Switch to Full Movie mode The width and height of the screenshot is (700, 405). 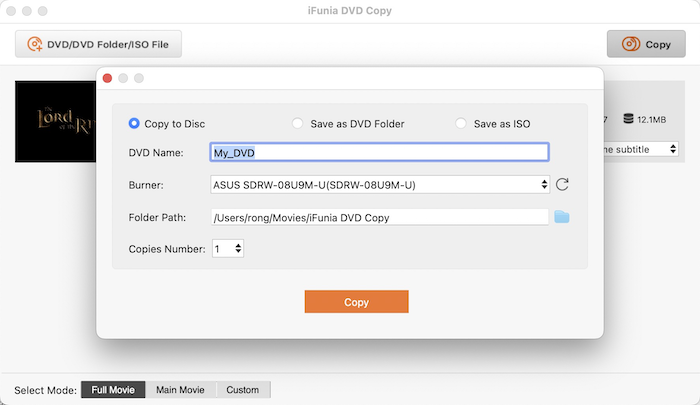[113, 390]
